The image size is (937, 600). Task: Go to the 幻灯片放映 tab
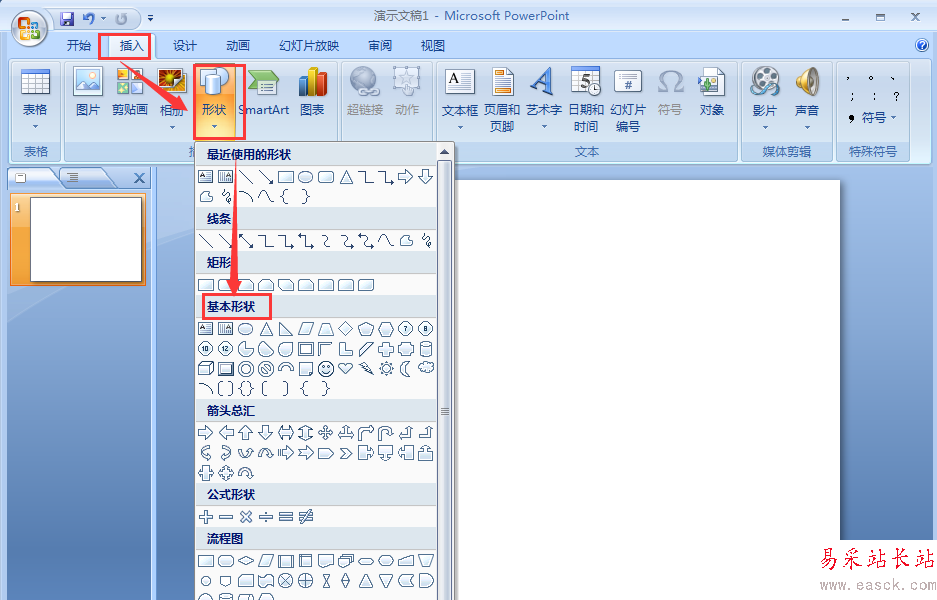pos(309,45)
